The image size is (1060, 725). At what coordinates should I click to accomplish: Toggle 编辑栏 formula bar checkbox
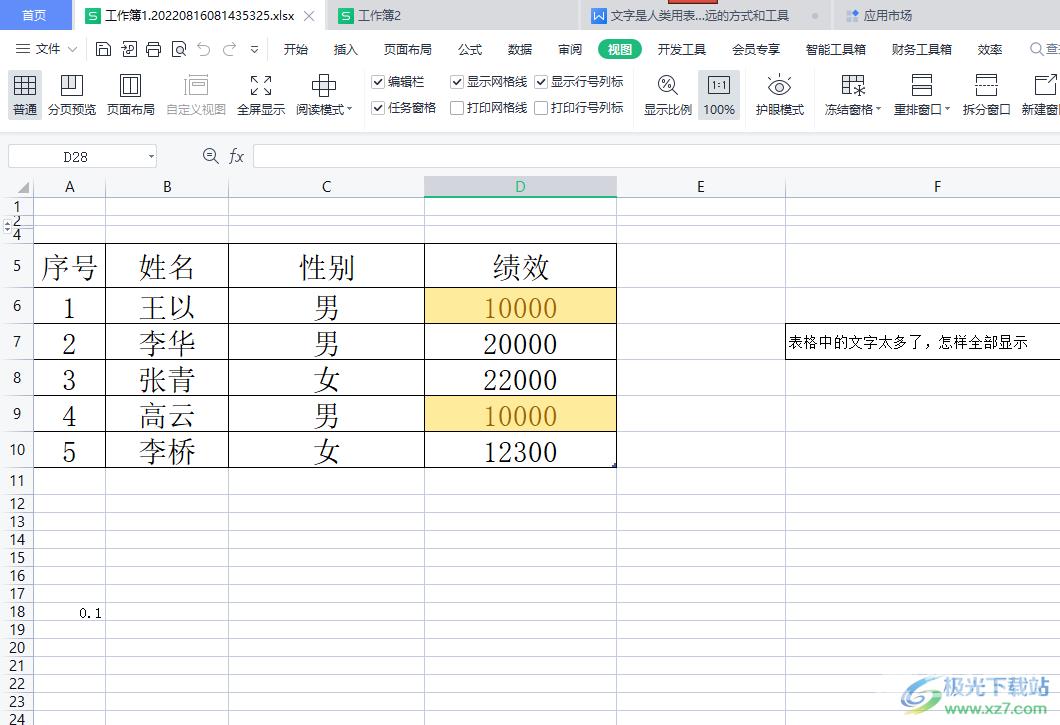(379, 82)
